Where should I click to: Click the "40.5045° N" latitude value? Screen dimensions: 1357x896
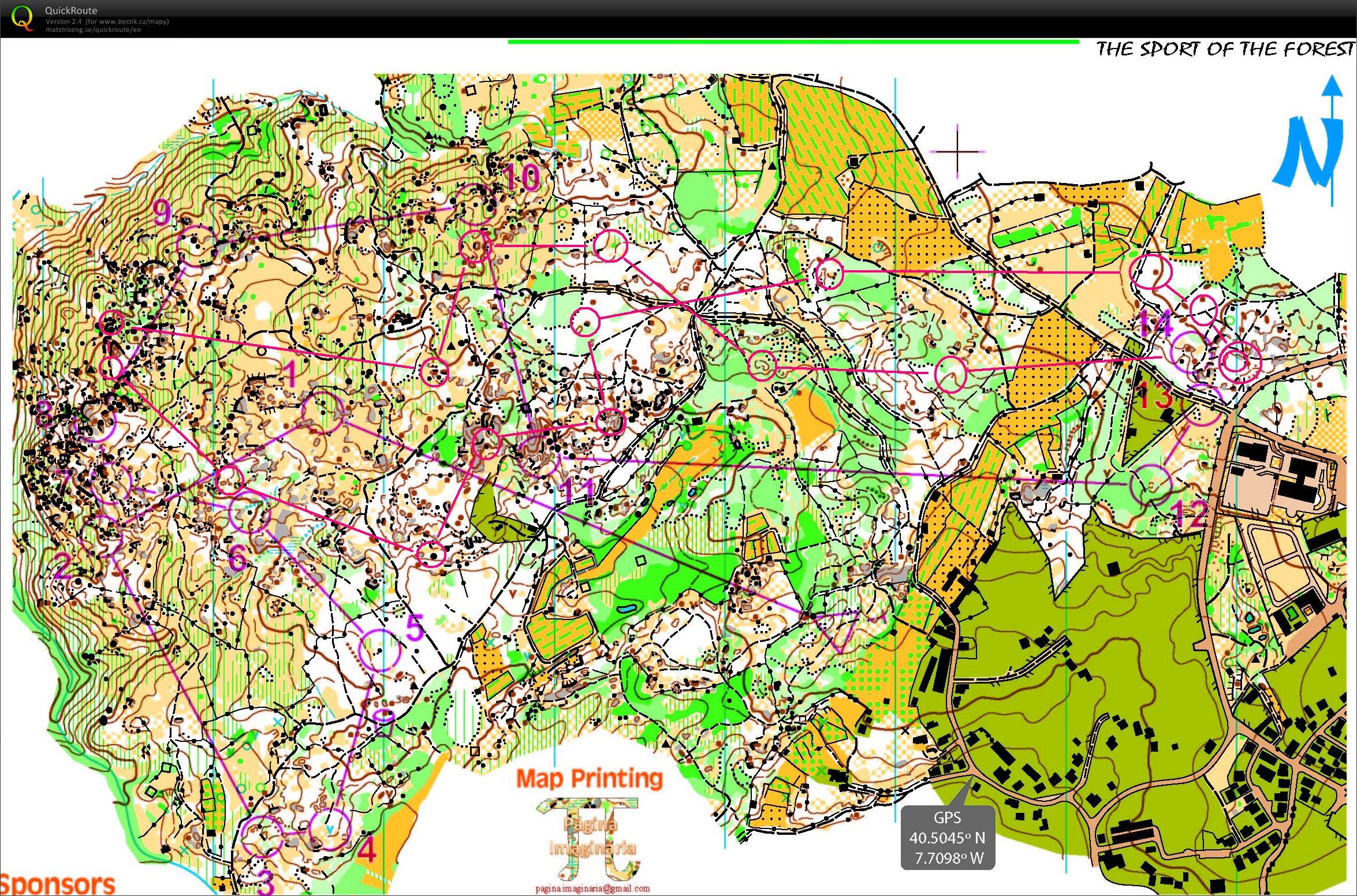tap(948, 838)
